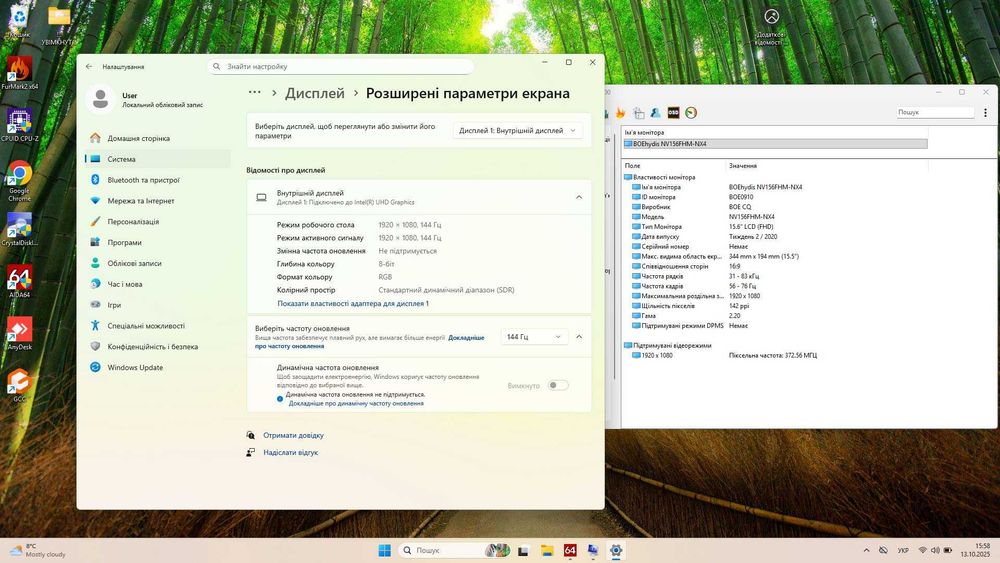
Task: Open Windows Update in sidebar
Action: click(x=157, y=367)
